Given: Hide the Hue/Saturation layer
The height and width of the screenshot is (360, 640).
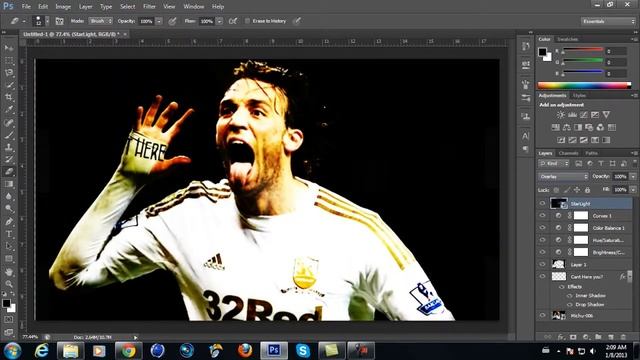Looking at the screenshot, I should (542, 240).
